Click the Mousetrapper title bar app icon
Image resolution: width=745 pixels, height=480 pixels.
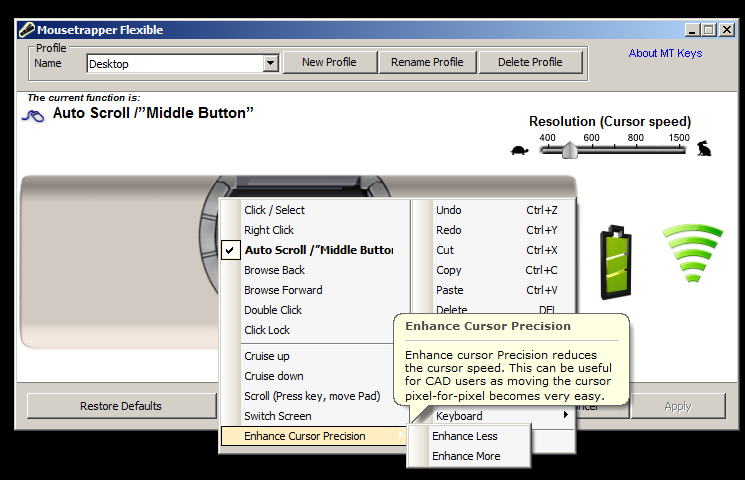click(27, 30)
